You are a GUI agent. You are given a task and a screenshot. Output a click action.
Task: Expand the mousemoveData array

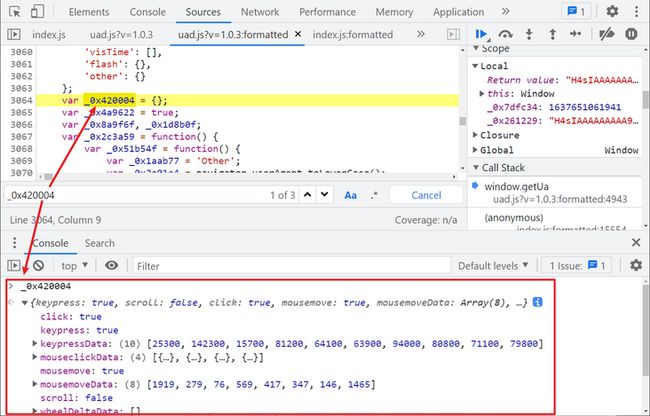tap(35, 384)
